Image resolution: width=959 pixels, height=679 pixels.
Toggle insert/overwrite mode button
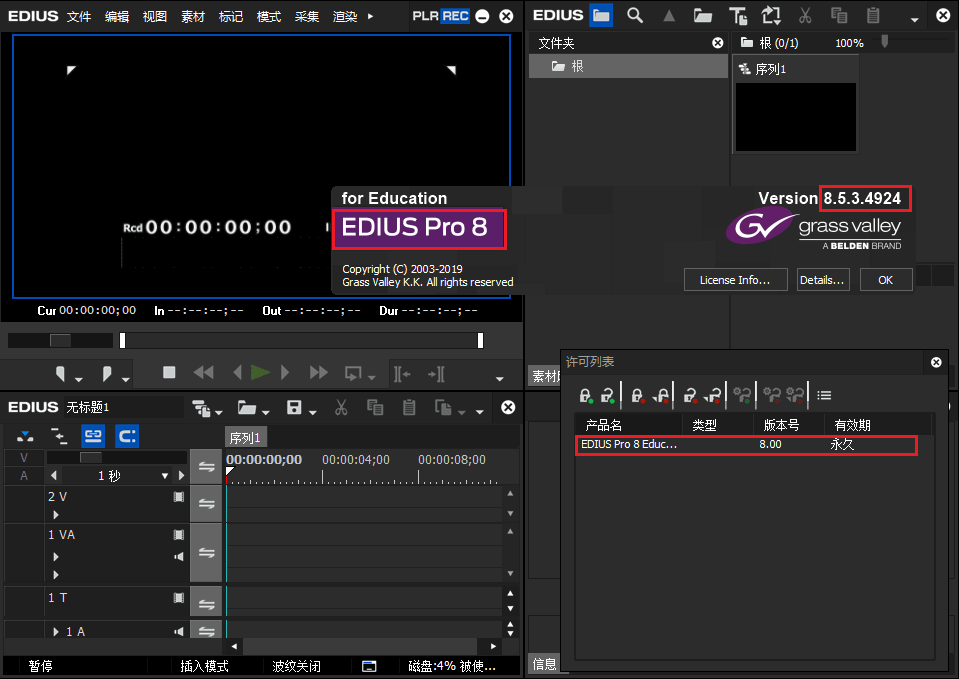point(25,436)
